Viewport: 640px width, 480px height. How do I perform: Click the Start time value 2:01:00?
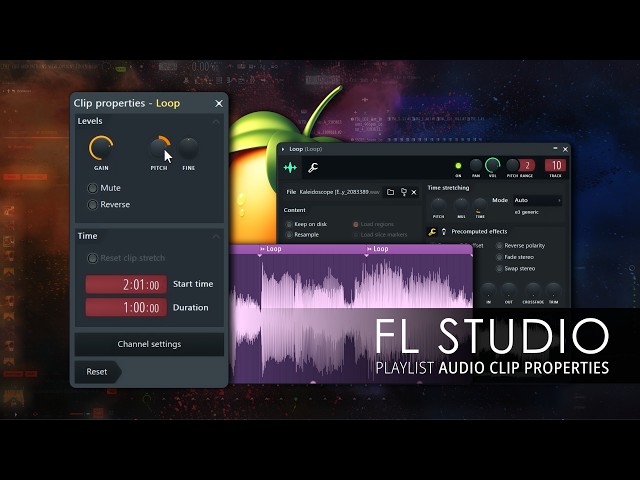(x=126, y=284)
